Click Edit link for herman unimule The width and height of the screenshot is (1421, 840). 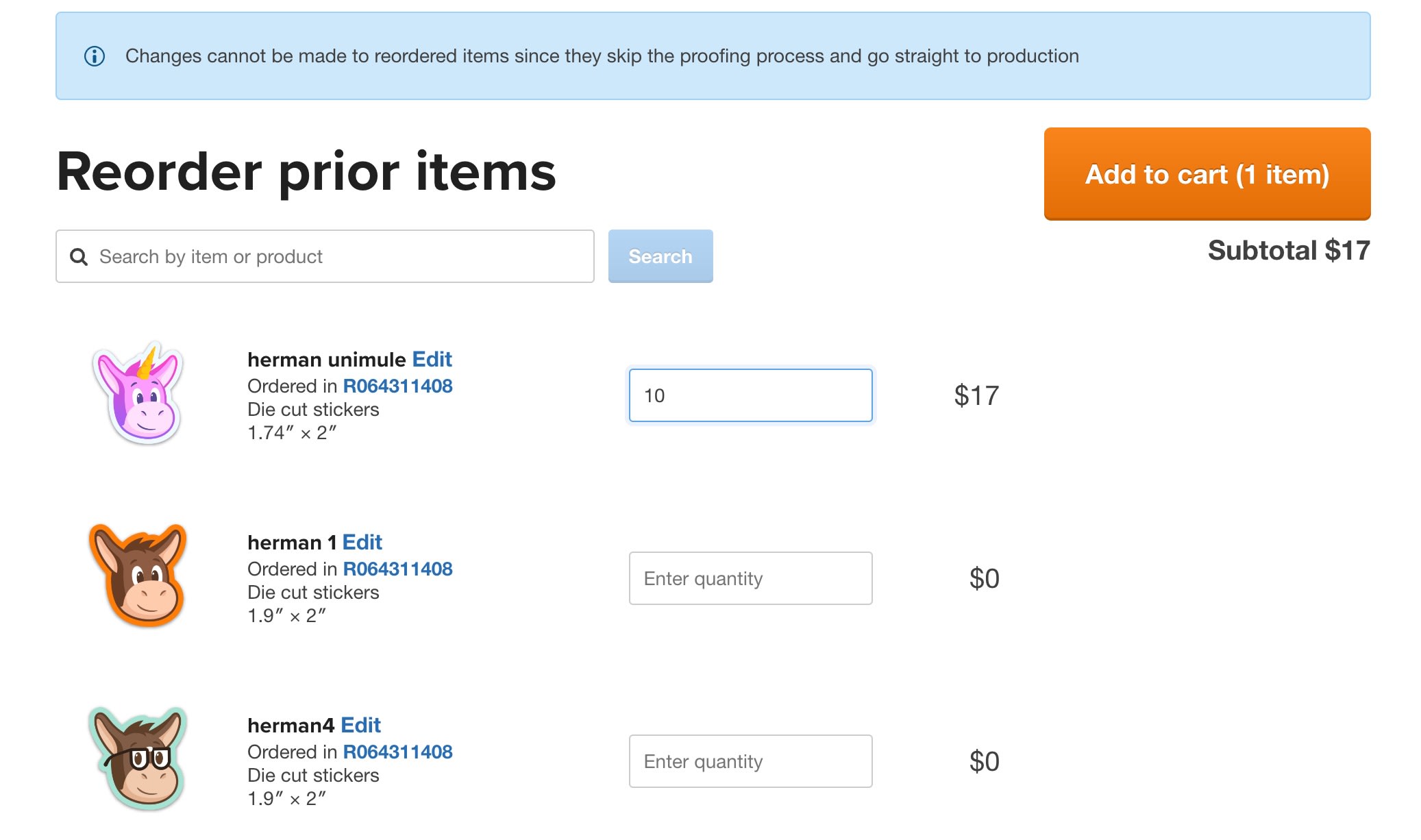432,359
